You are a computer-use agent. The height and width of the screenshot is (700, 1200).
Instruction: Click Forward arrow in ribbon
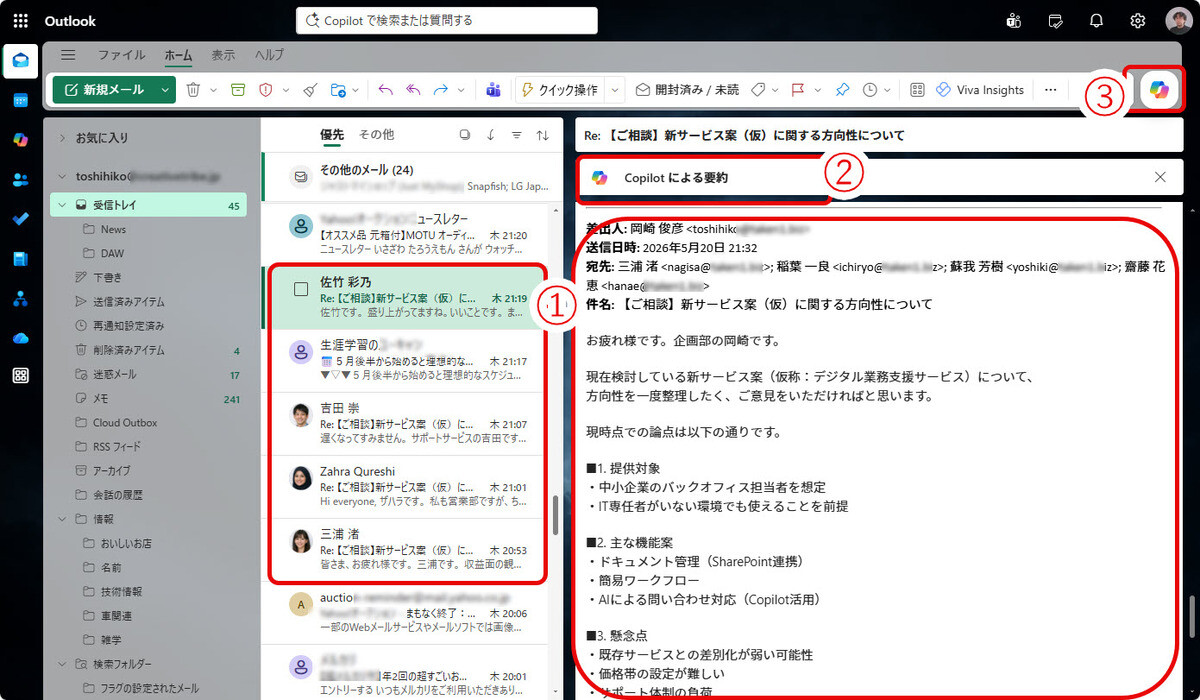click(x=441, y=90)
